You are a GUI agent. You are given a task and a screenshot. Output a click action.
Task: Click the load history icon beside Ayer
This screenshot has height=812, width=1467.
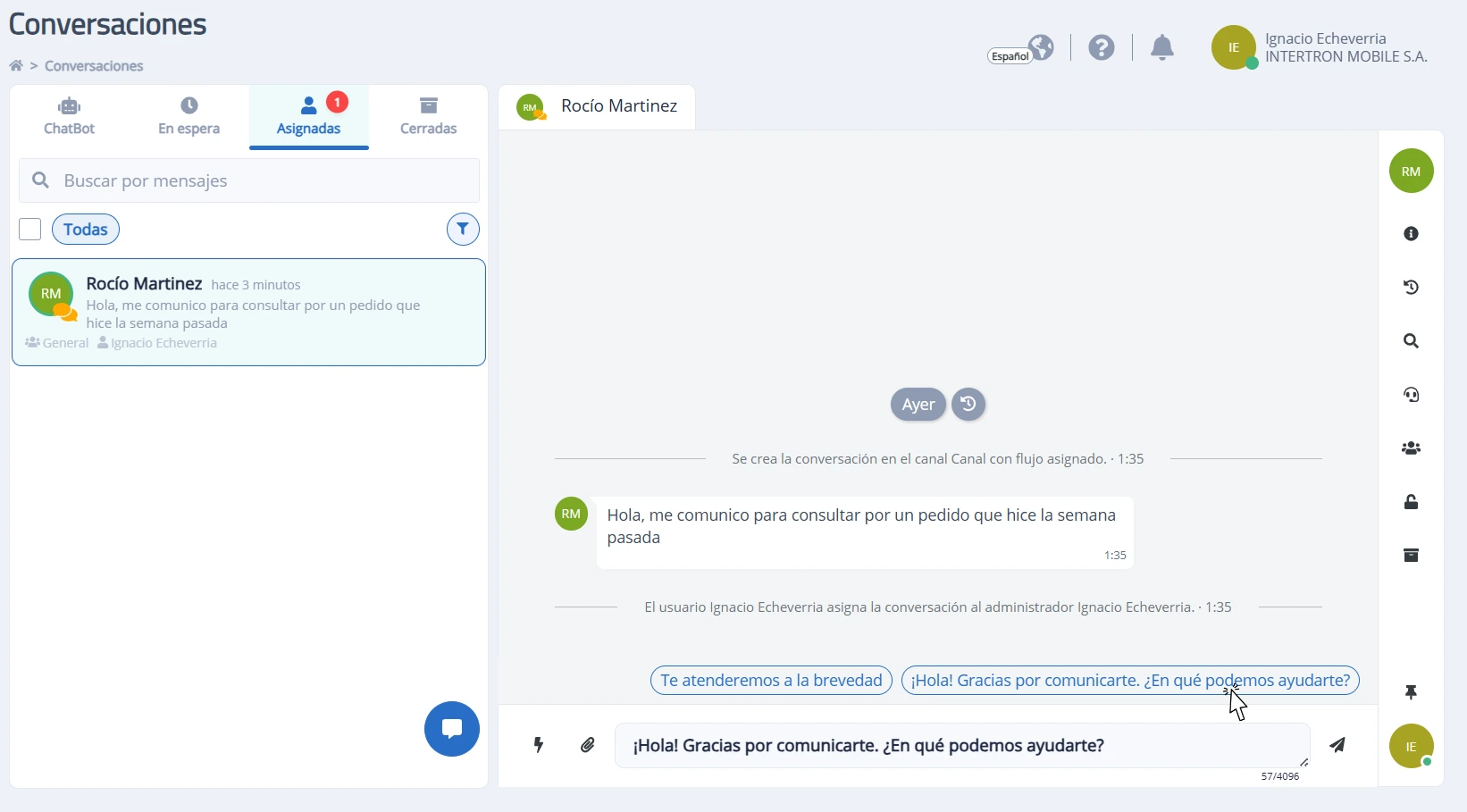coord(968,405)
